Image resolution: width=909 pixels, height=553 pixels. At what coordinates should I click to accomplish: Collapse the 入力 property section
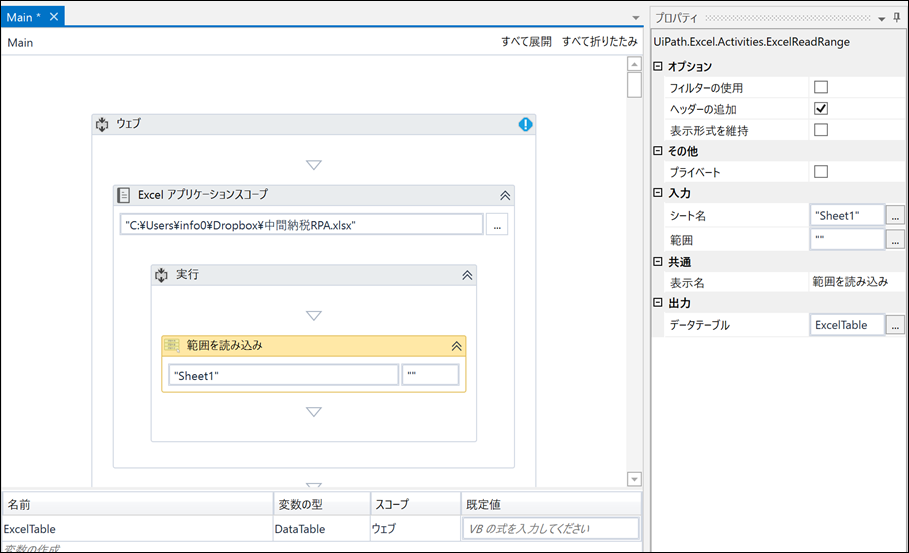658,192
